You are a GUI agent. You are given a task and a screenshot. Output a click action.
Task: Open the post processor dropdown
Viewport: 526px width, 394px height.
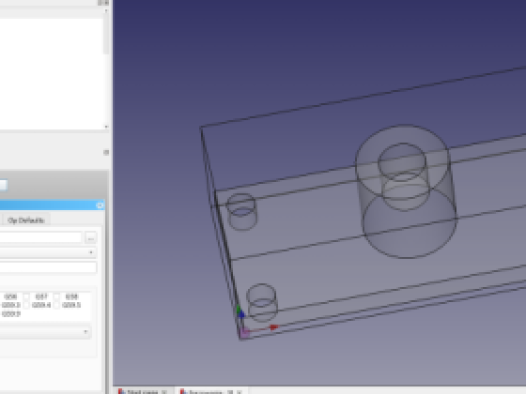(48, 252)
